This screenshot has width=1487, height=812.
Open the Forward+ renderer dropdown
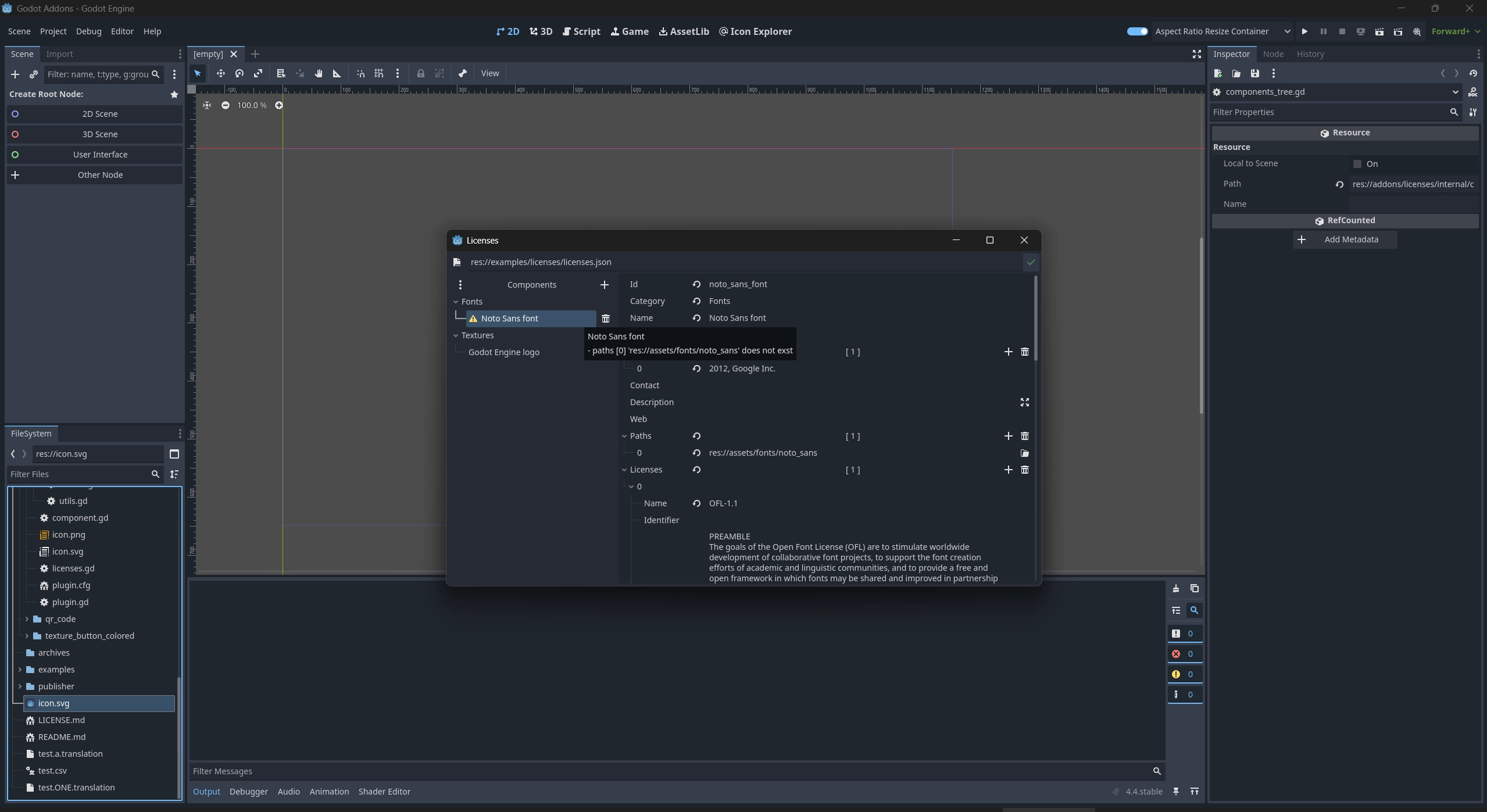click(x=1455, y=31)
